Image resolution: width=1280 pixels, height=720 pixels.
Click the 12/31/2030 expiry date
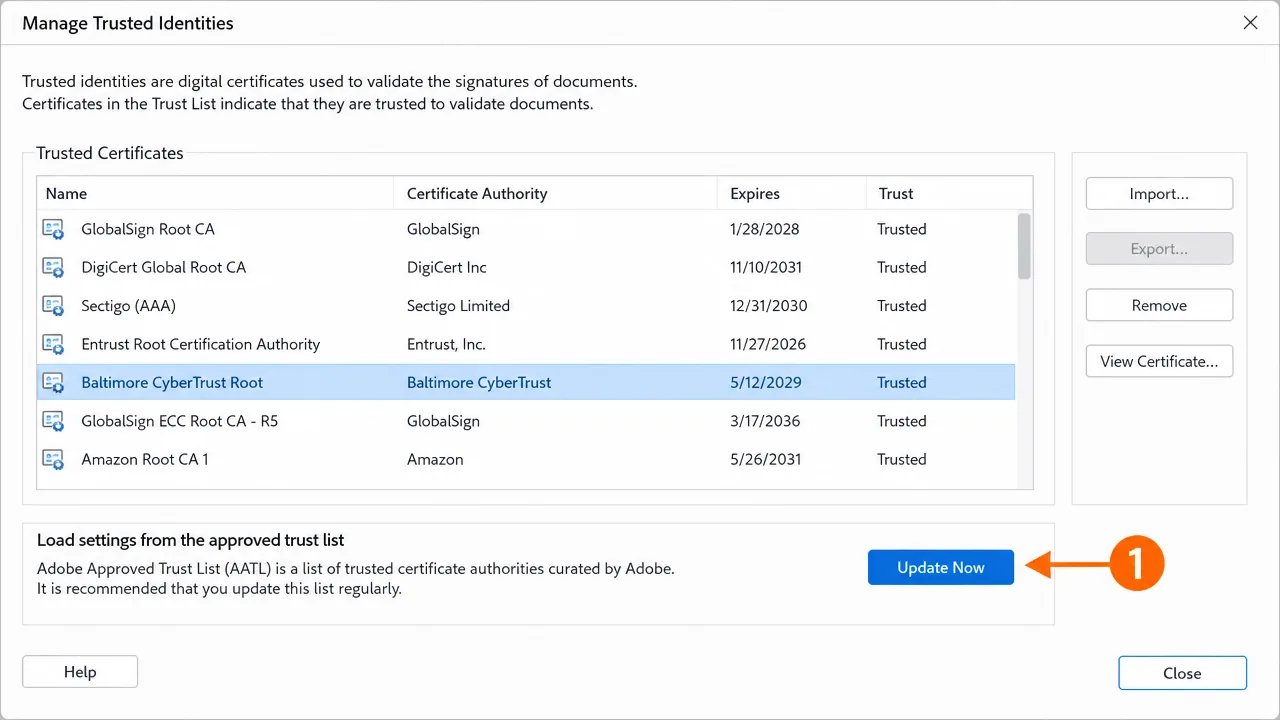click(x=769, y=306)
